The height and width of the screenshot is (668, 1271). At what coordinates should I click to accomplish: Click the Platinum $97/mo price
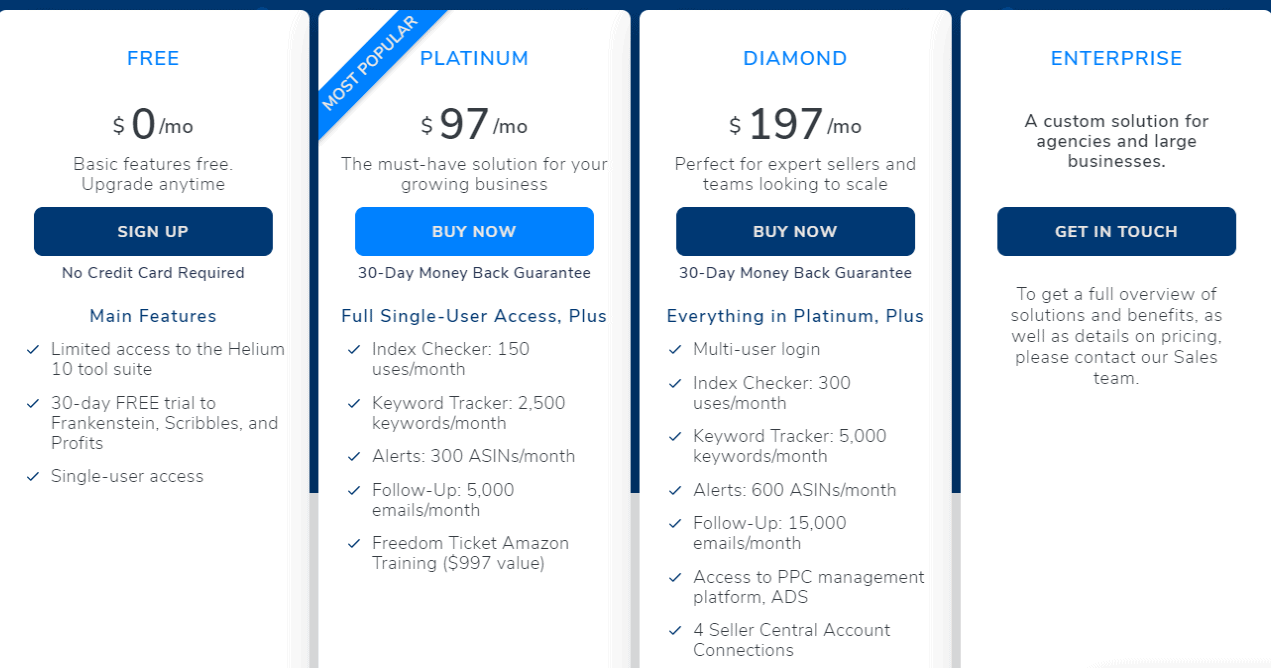474,125
